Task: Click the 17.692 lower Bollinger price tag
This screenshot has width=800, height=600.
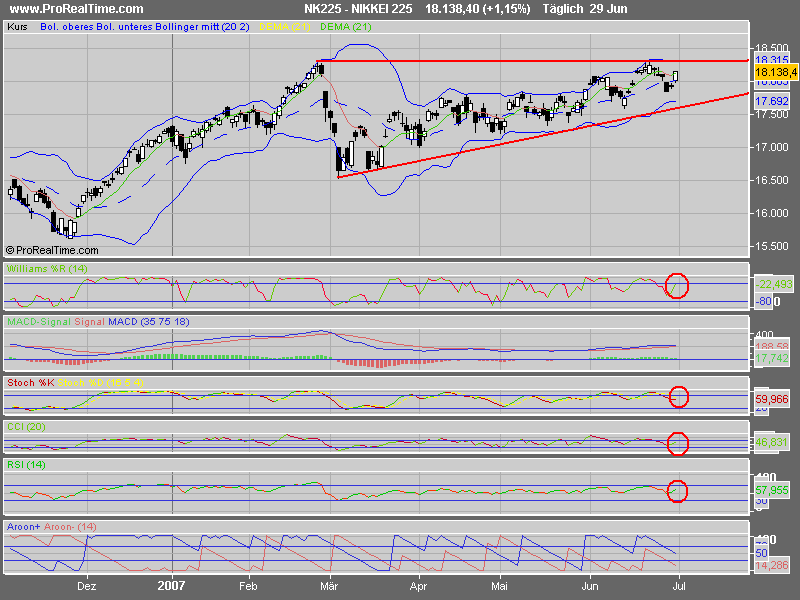Action: (772, 101)
